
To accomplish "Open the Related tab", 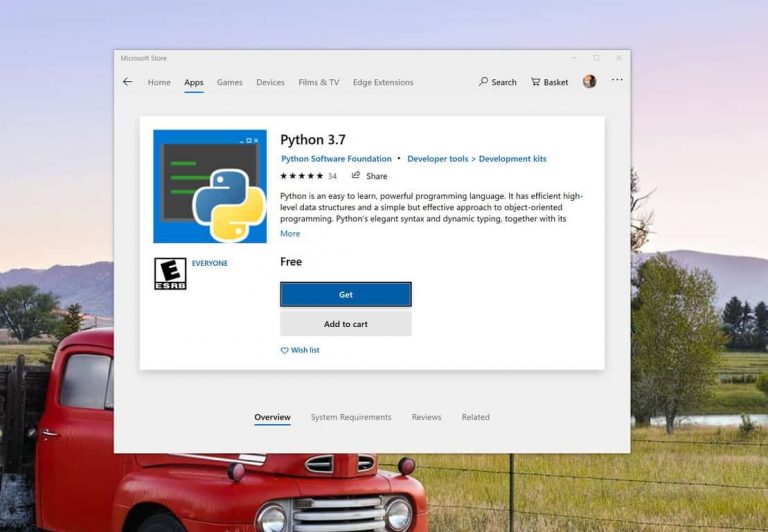I will tap(476, 417).
